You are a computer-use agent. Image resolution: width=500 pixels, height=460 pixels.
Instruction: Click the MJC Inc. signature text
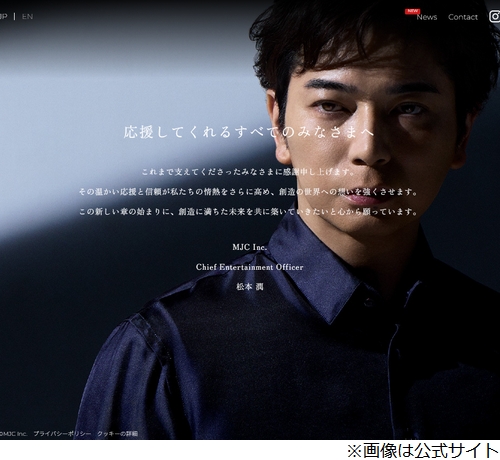[x=250, y=247]
